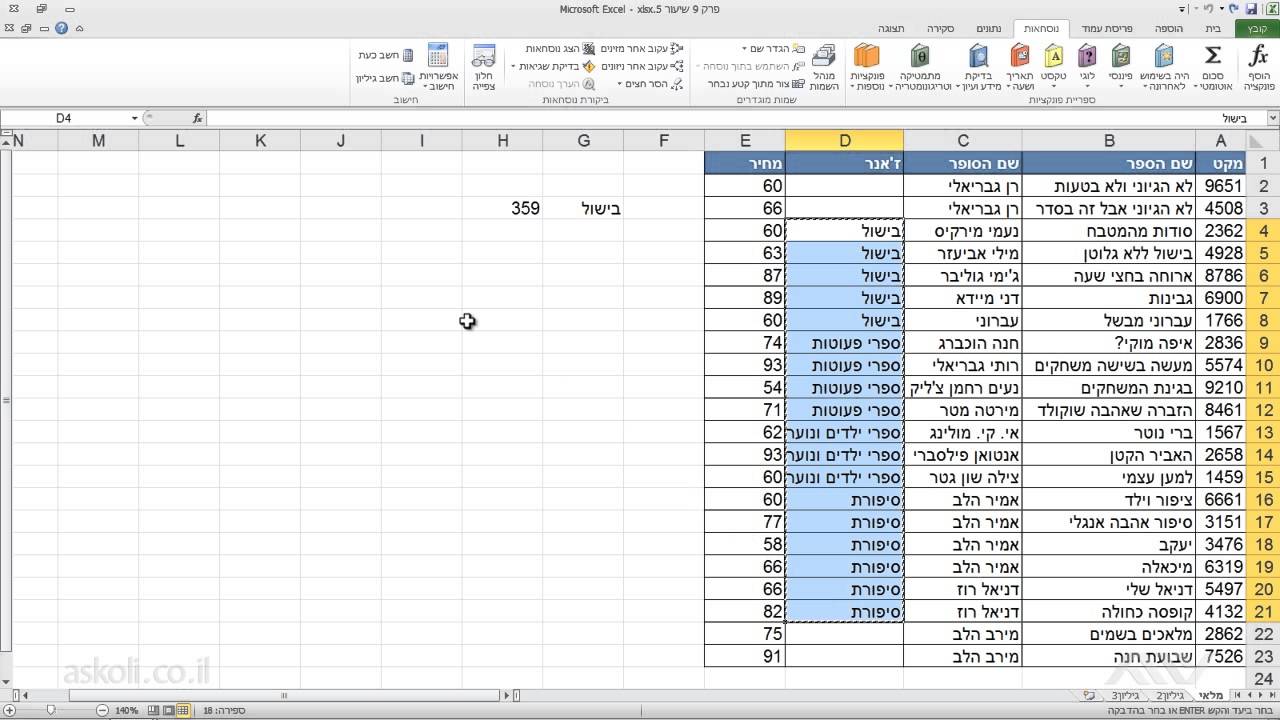Select row header 13

1262,433
